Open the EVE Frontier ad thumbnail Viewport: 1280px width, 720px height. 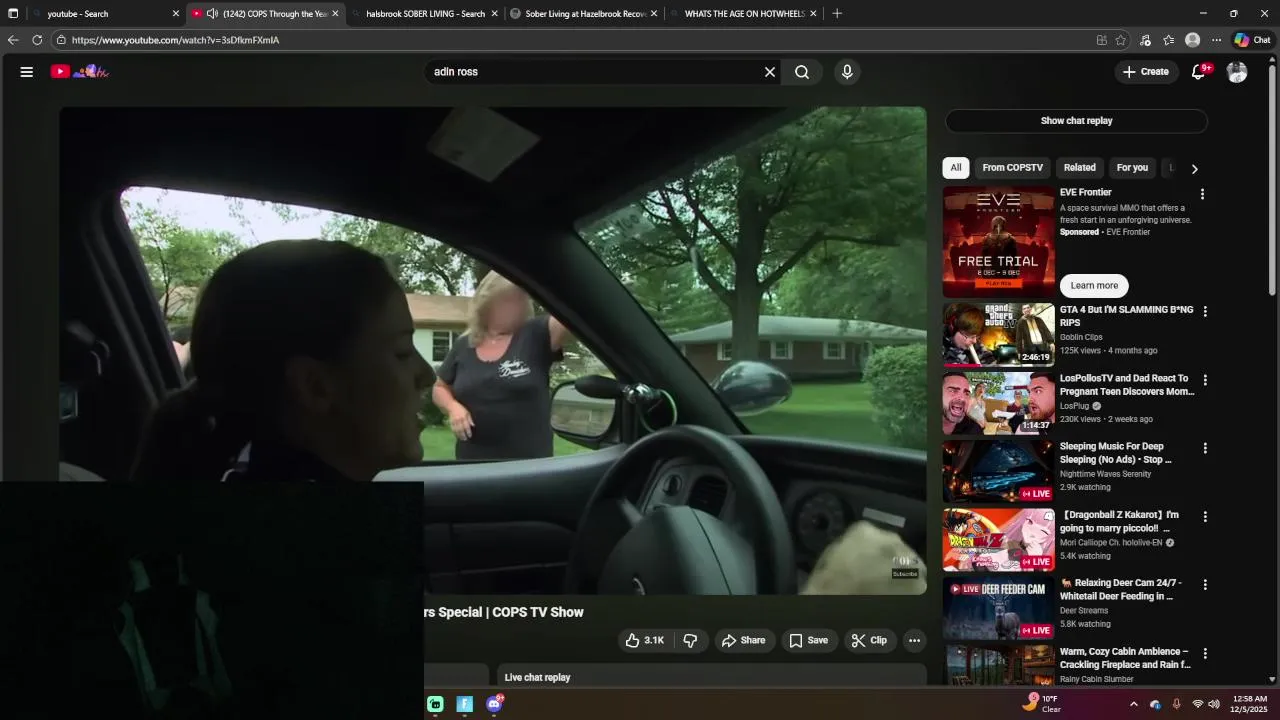(x=998, y=242)
